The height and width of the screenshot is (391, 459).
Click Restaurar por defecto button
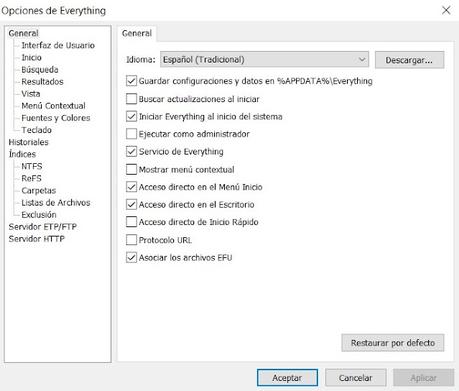point(393,343)
